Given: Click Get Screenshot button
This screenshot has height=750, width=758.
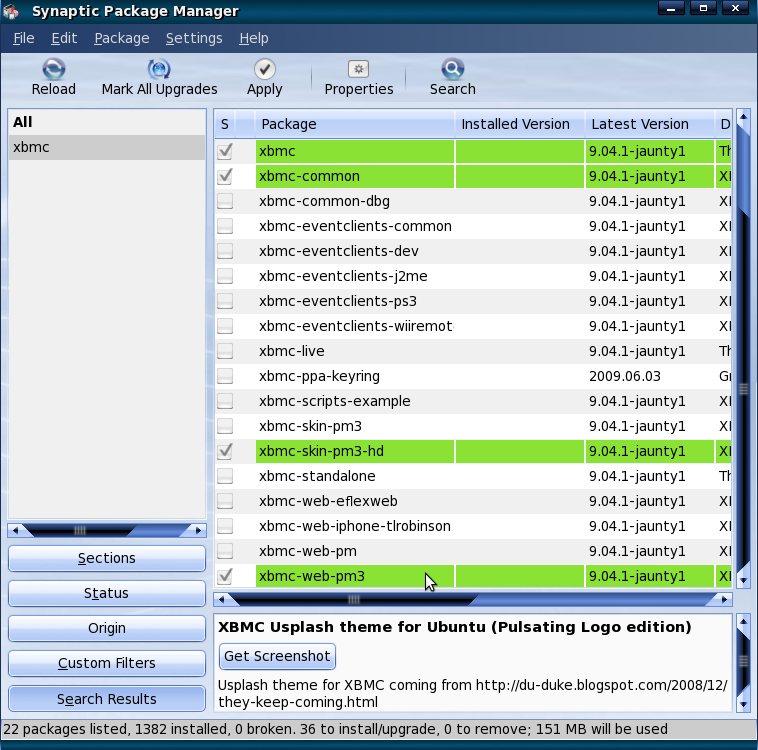Looking at the screenshot, I should pyautogui.click(x=277, y=656).
